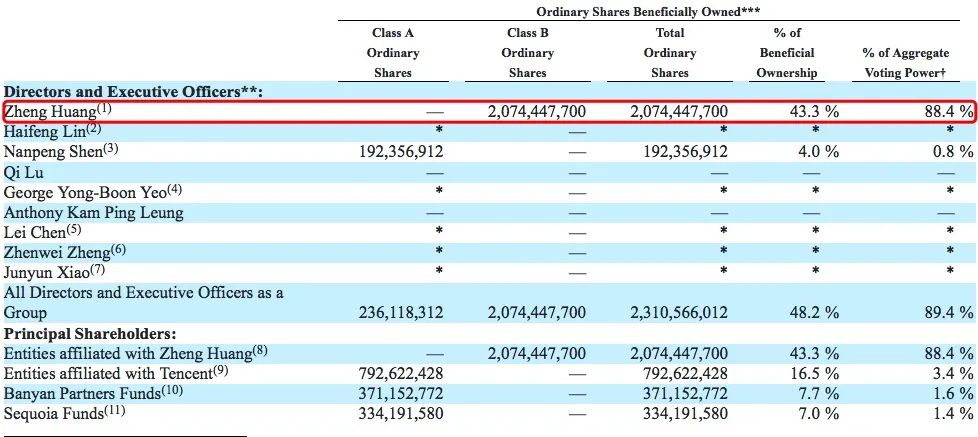The width and height of the screenshot is (978, 437).
Task: Click Haifeng Lin's name in the table
Action: click(x=47, y=131)
